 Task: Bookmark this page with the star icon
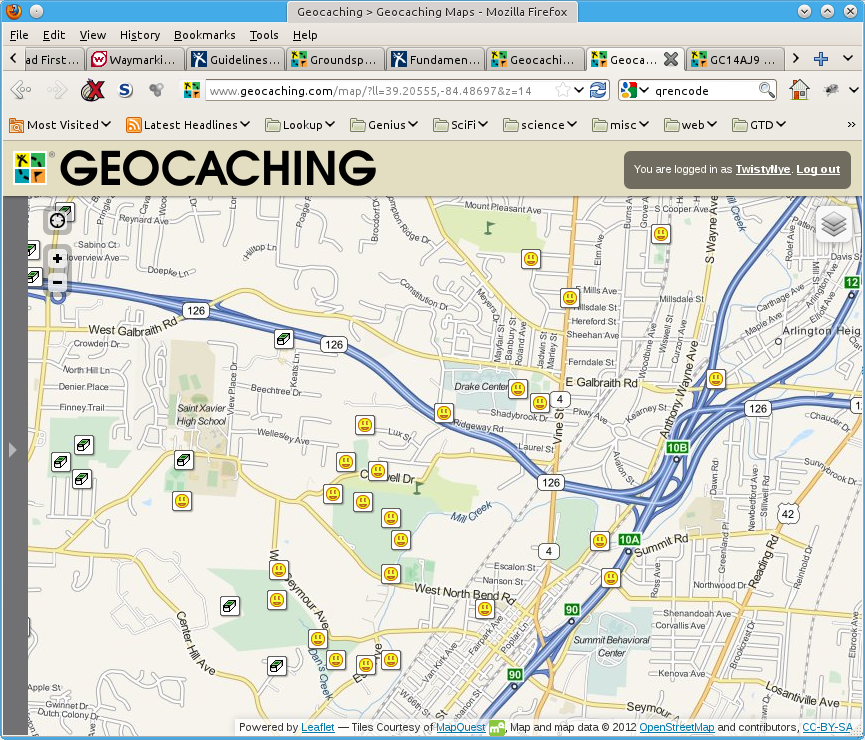coord(562,90)
